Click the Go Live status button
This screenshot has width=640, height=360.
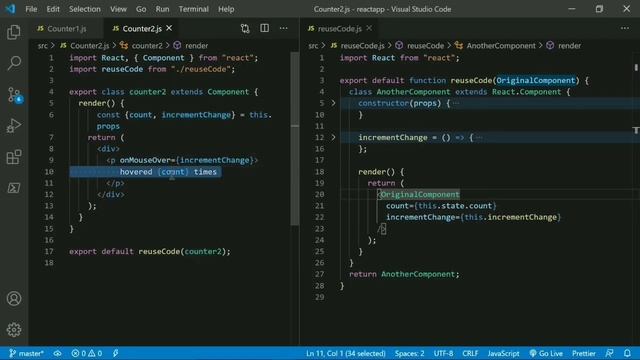pos(546,353)
